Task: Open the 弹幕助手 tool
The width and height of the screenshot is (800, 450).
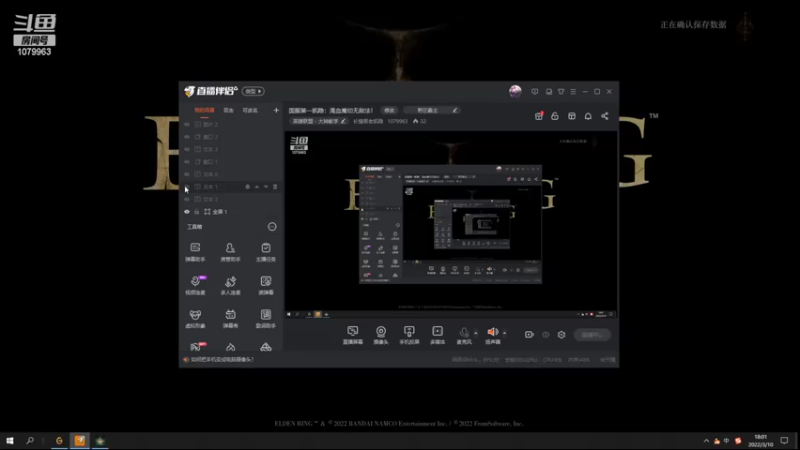Action: [x=195, y=252]
